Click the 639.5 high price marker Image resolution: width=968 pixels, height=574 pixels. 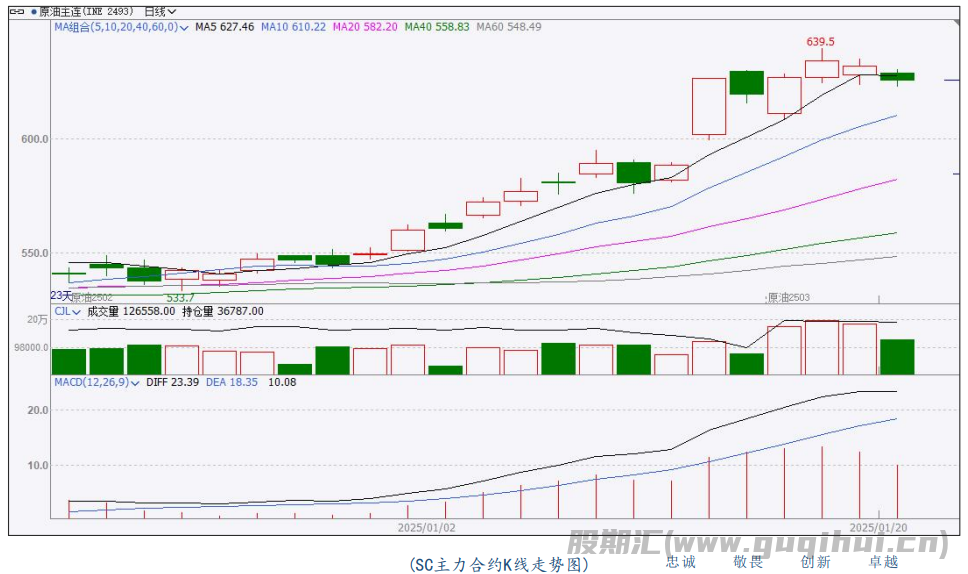click(x=820, y=42)
